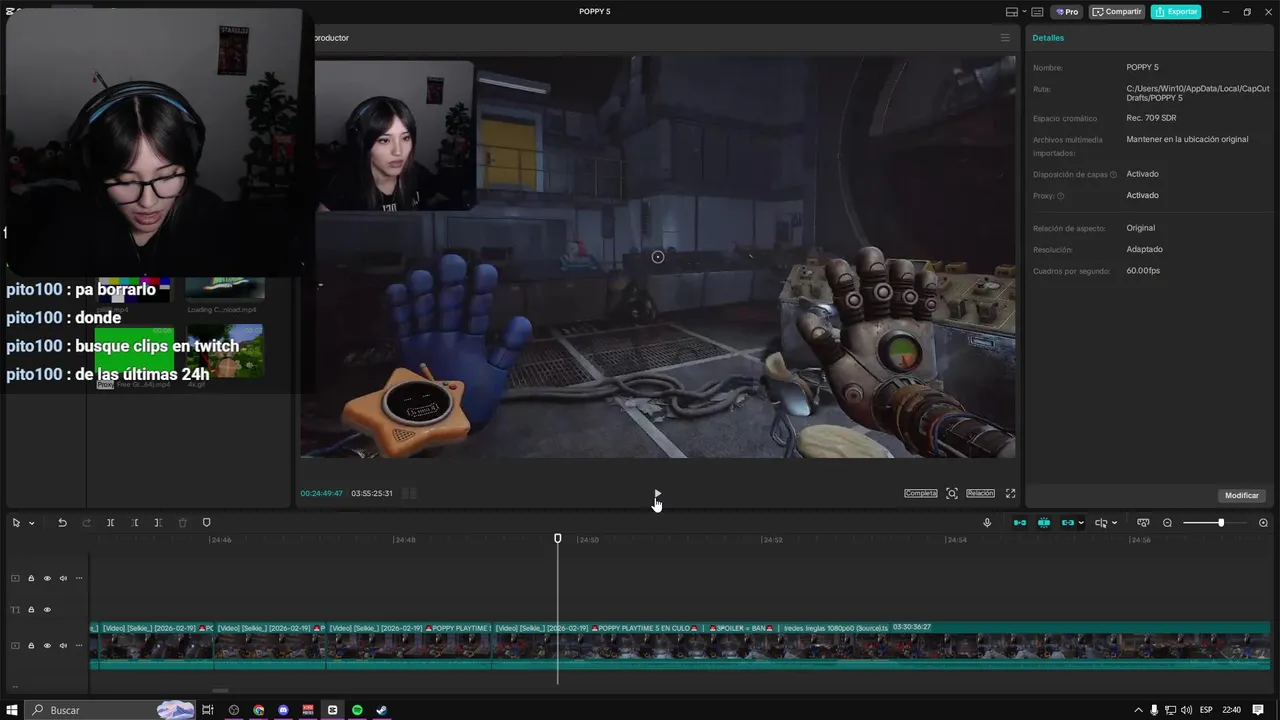Screen dimensions: 1280x720
Task: Mute the main video track audio
Action: click(63, 646)
